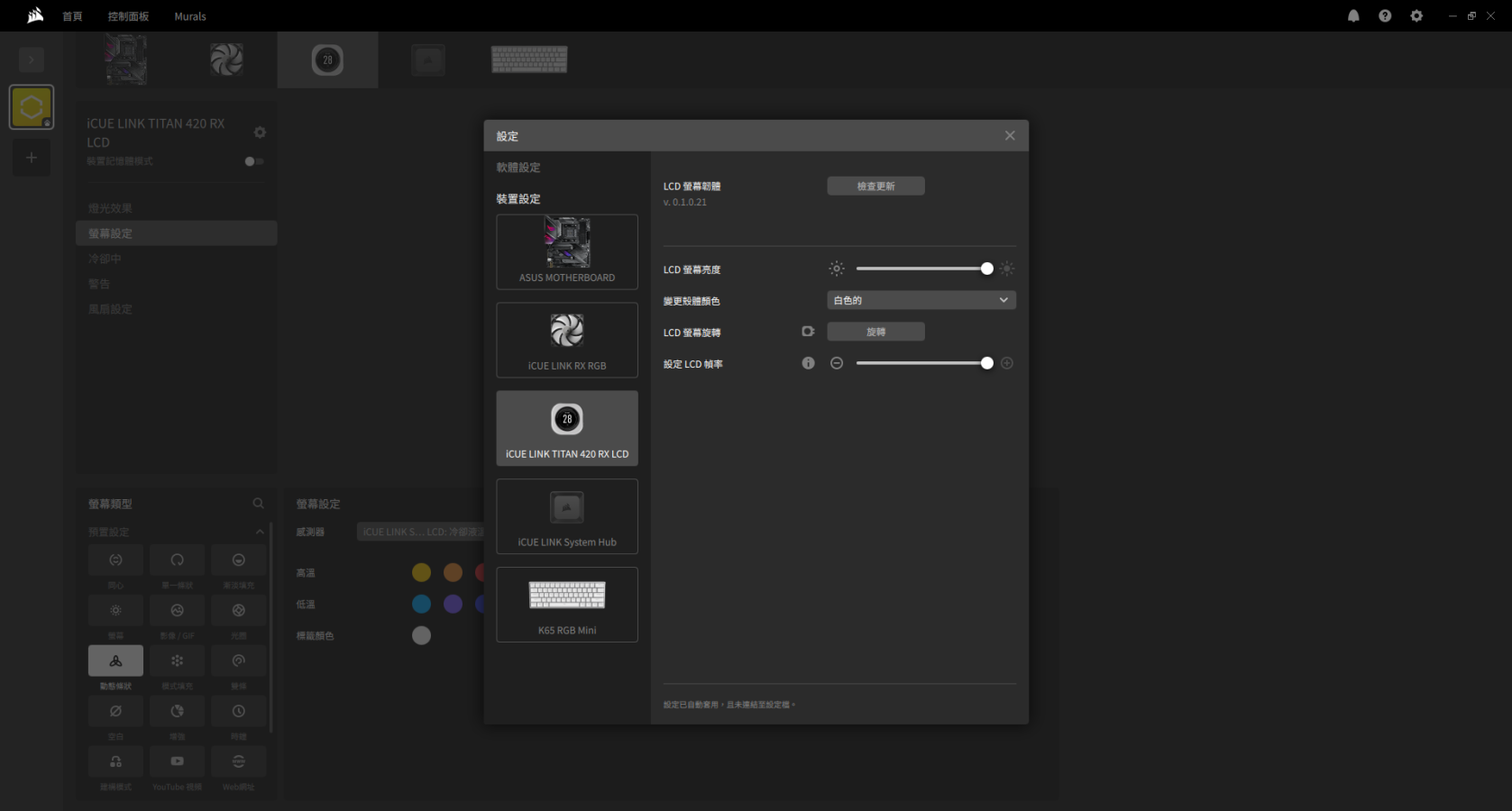This screenshot has width=1512, height=811.
Task: Increase LCD frame rate with plus icon
Action: (x=1007, y=363)
